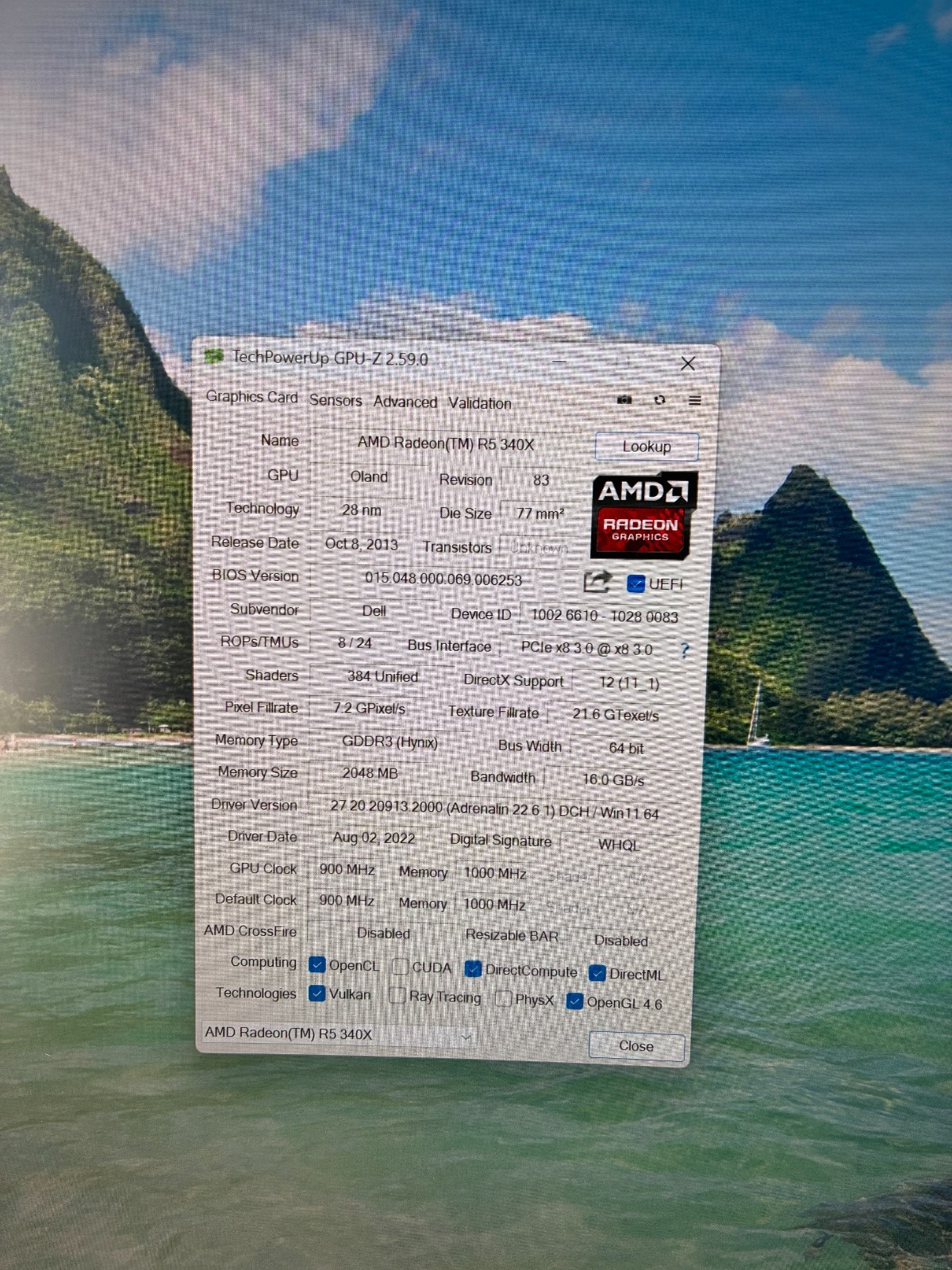
Task: Click the Default Clock 900 MHz field
Action: (x=347, y=900)
